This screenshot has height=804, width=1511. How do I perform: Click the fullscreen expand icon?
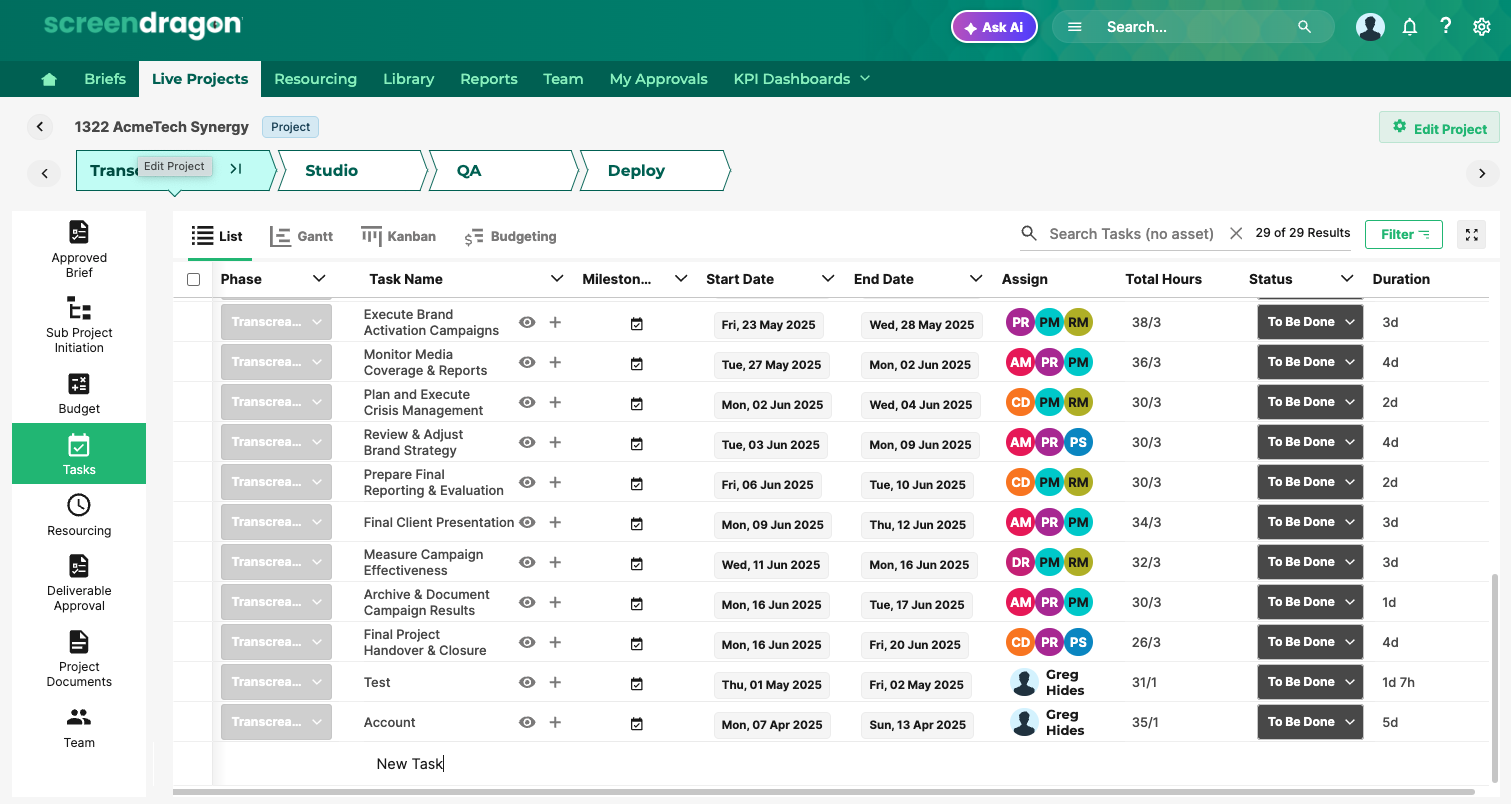pyautogui.click(x=1471, y=235)
